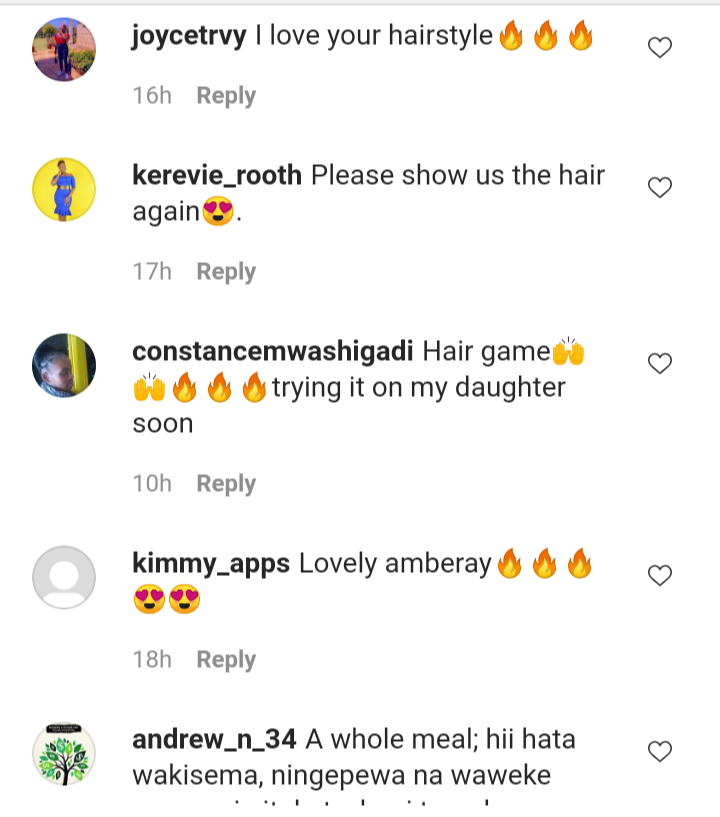Like andrew_n_34's A whole meal comment
720x817 pixels.
[x=660, y=751]
